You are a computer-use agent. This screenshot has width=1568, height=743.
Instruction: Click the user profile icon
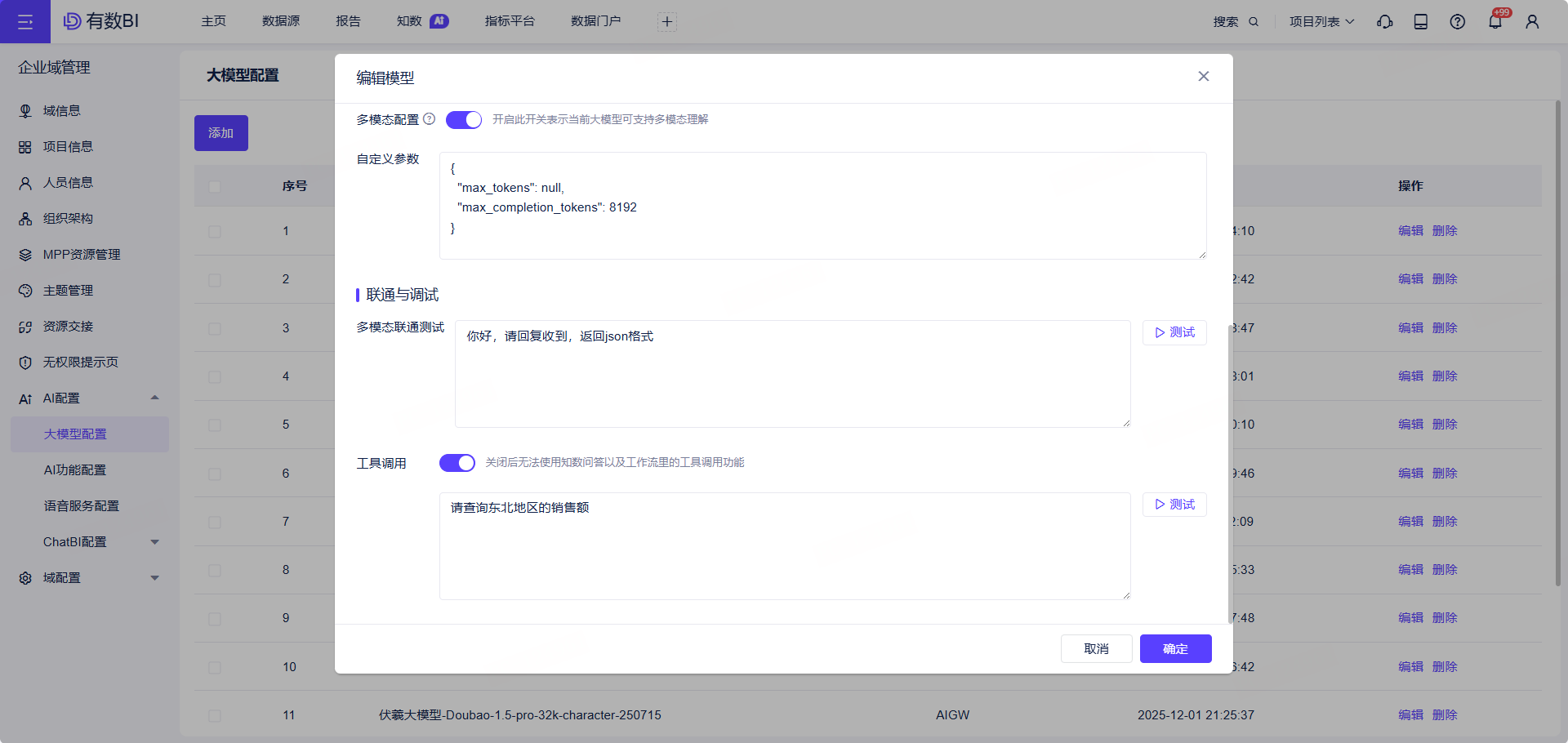1532,22
